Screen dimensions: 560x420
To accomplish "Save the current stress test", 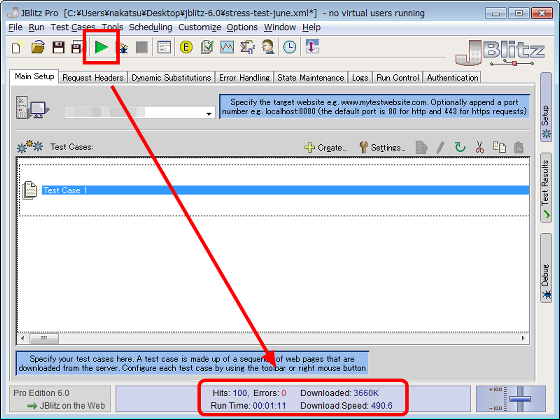I will point(58,47).
